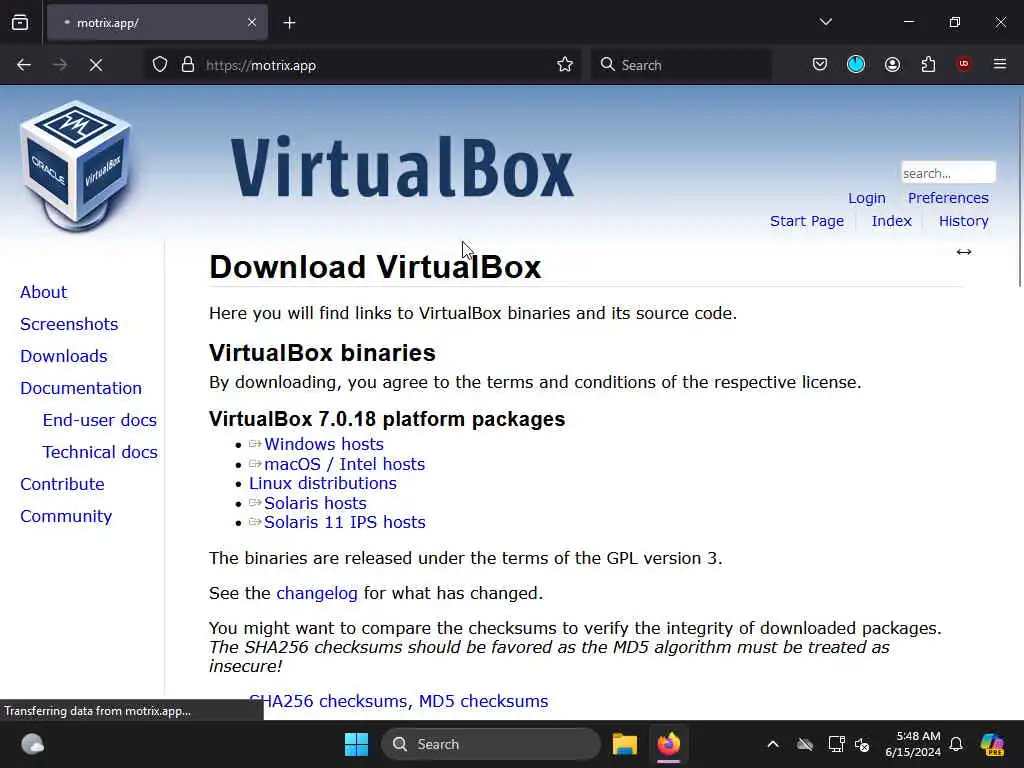Download Solaris 11 IPS hosts package
1024x768 pixels.
(x=345, y=522)
